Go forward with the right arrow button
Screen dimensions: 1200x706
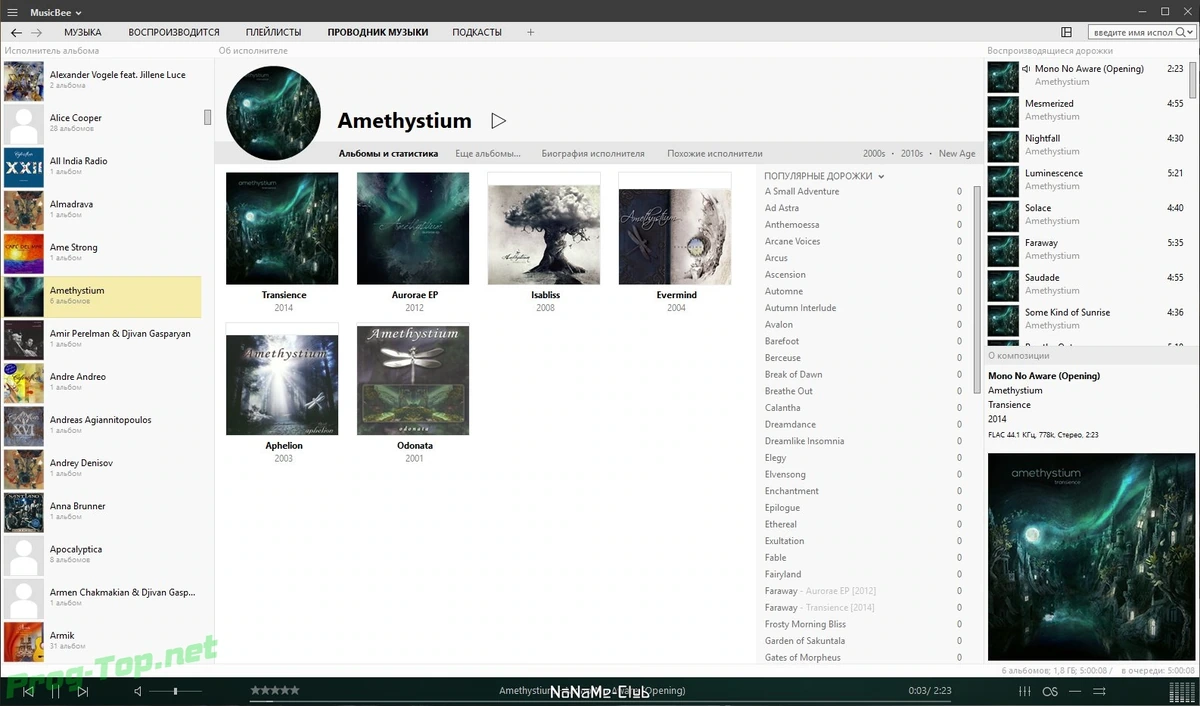click(37, 32)
